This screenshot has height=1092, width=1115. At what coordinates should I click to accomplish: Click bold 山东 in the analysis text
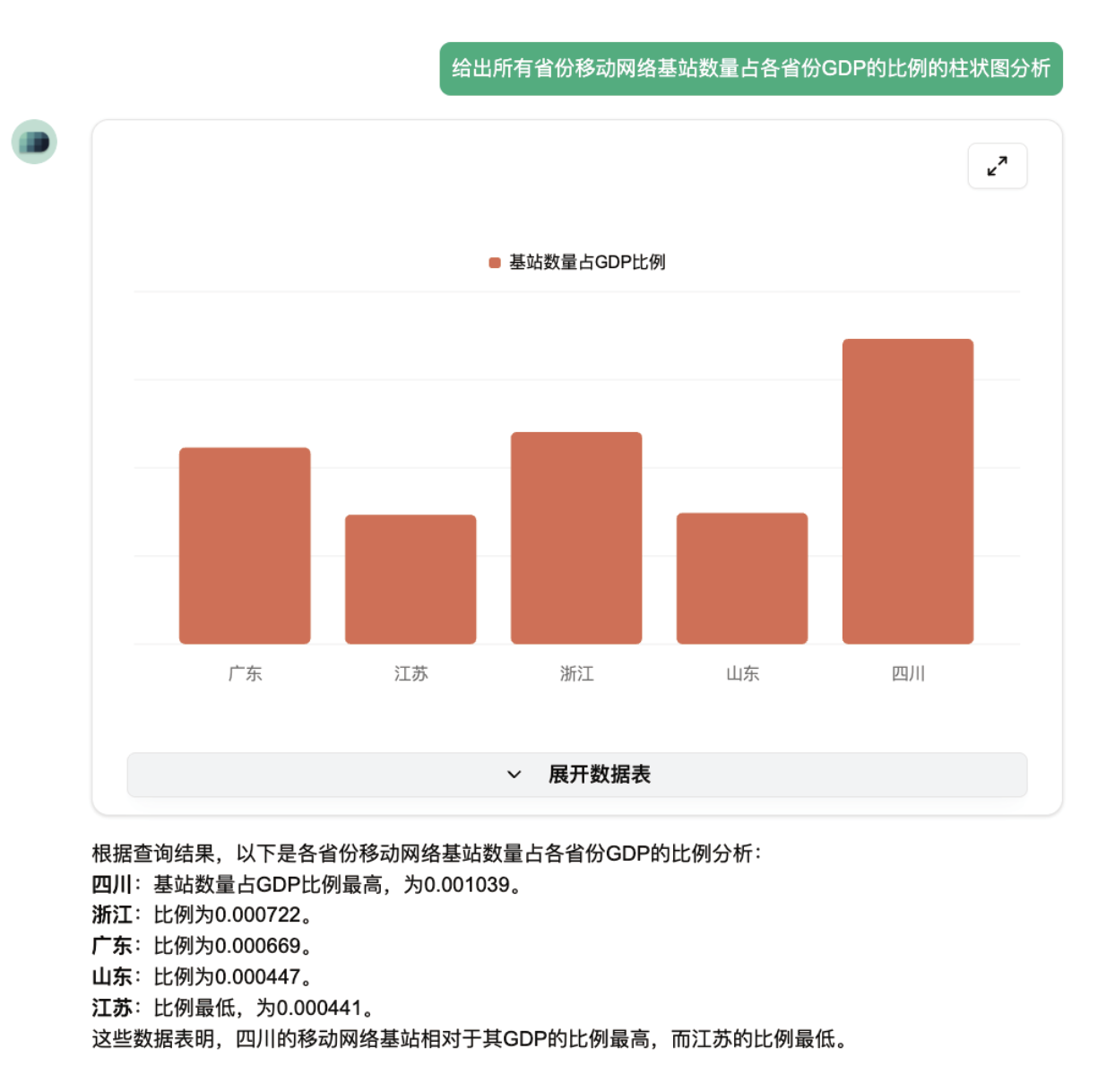(112, 977)
